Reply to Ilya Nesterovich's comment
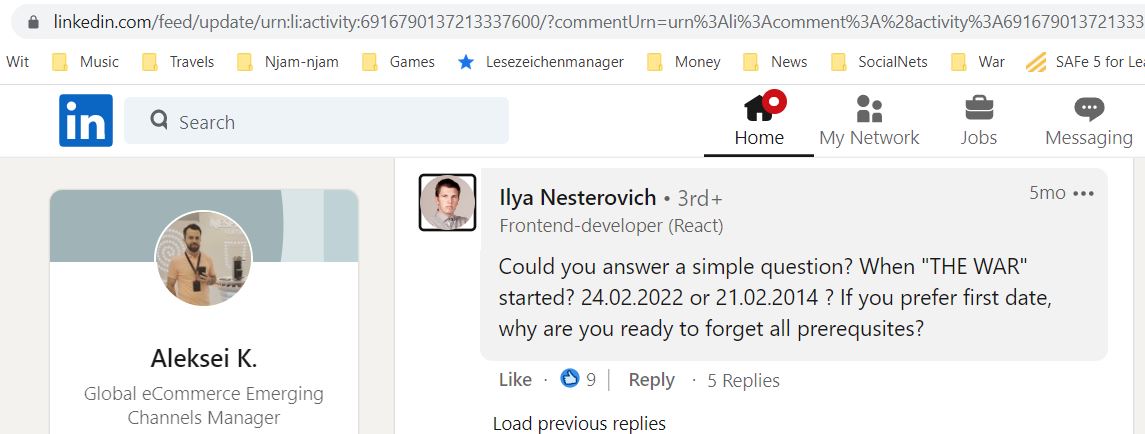The image size is (1145, 434). [651, 380]
